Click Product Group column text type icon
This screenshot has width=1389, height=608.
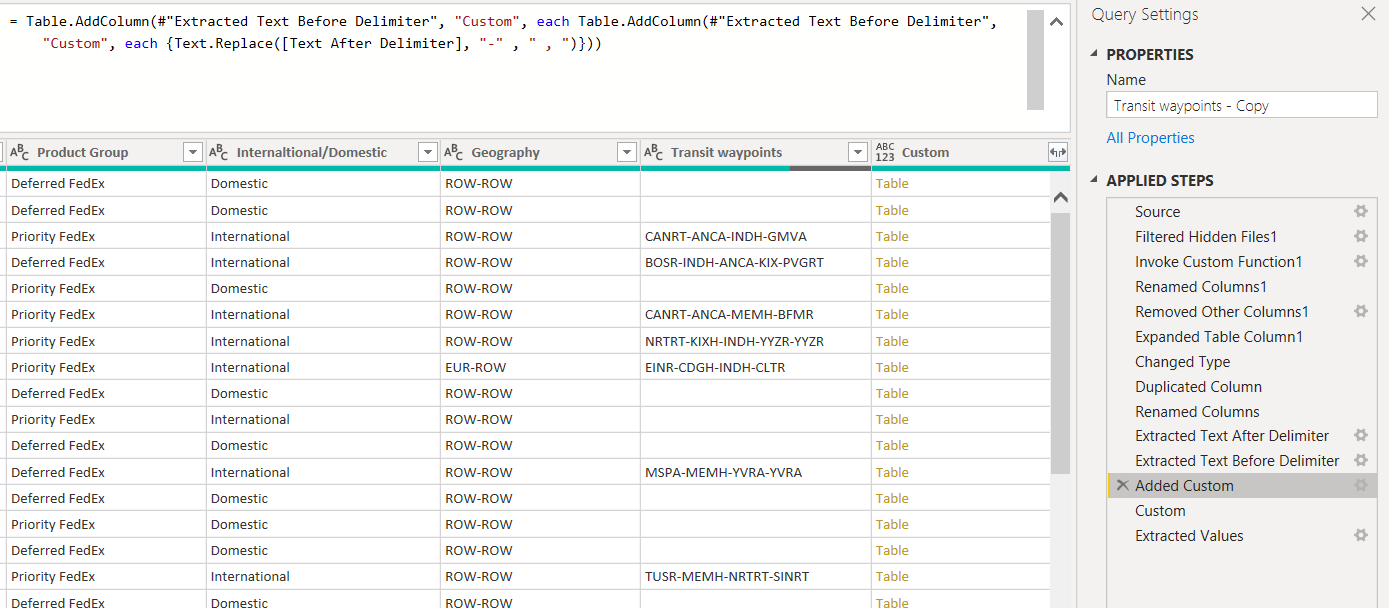pos(20,152)
